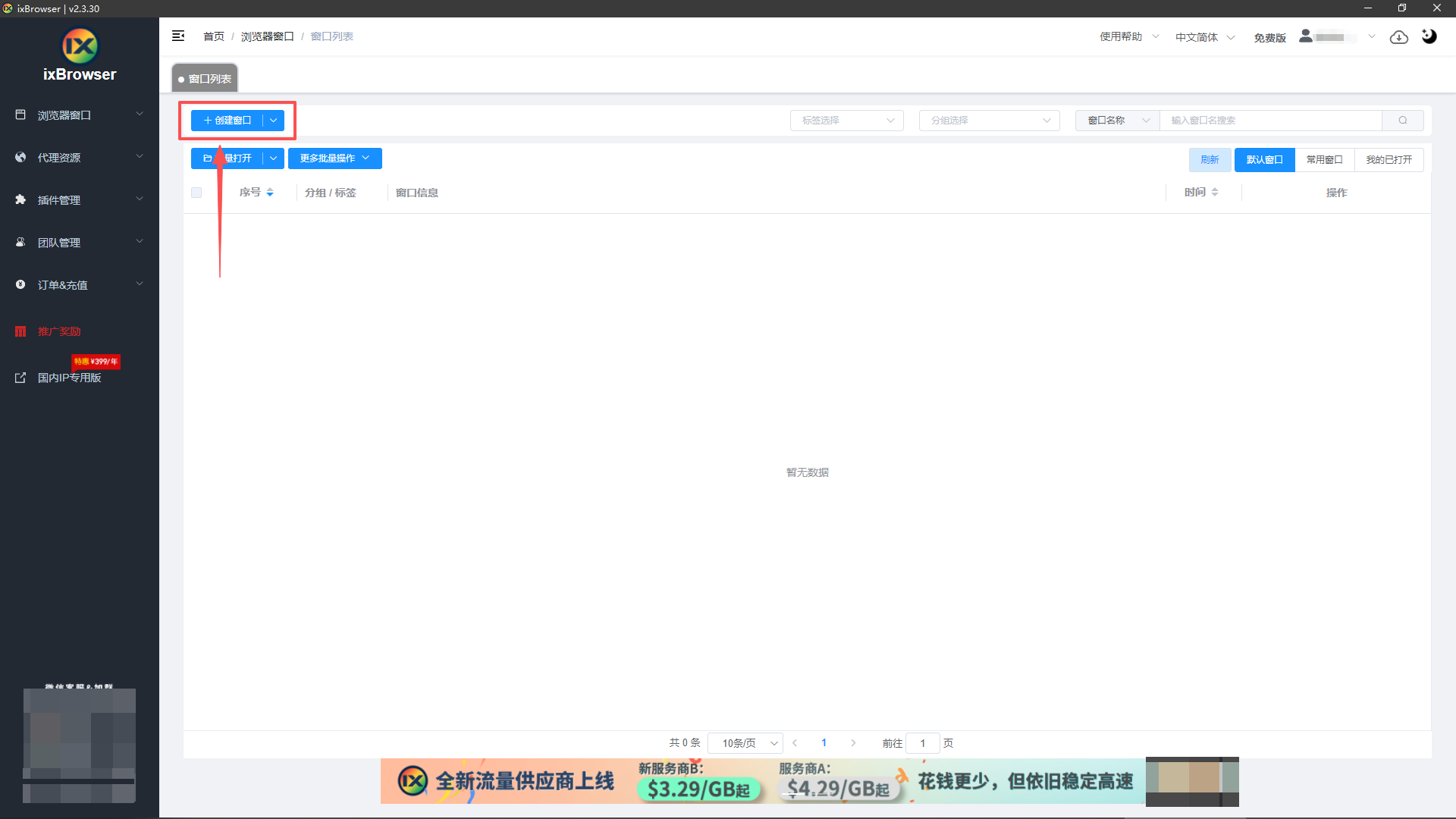The height and width of the screenshot is (819, 1456).
Task: Open 分组选择 dropdown
Action: pyautogui.click(x=990, y=120)
